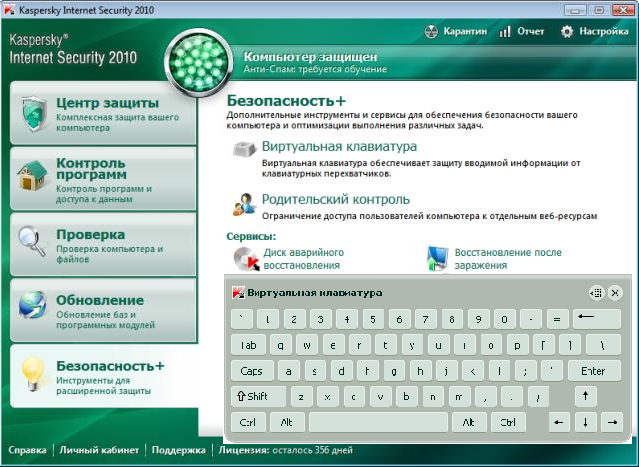Click the p key on virtual keyboard
Screen dimensions: 639x467
[x=518, y=345]
